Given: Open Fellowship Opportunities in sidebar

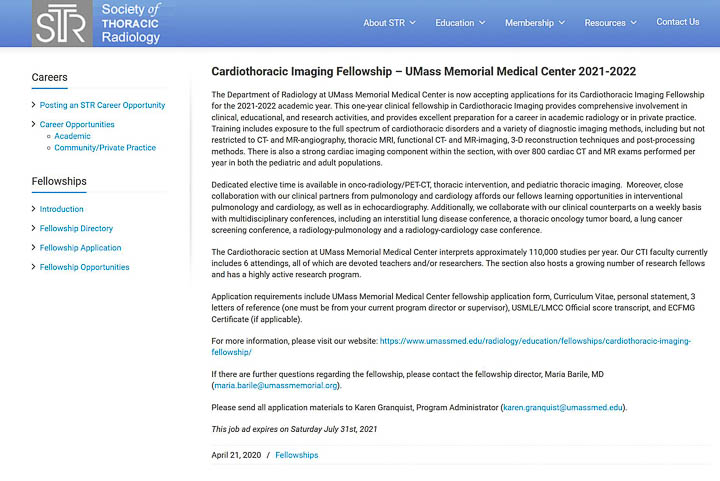Looking at the screenshot, I should click(84, 267).
